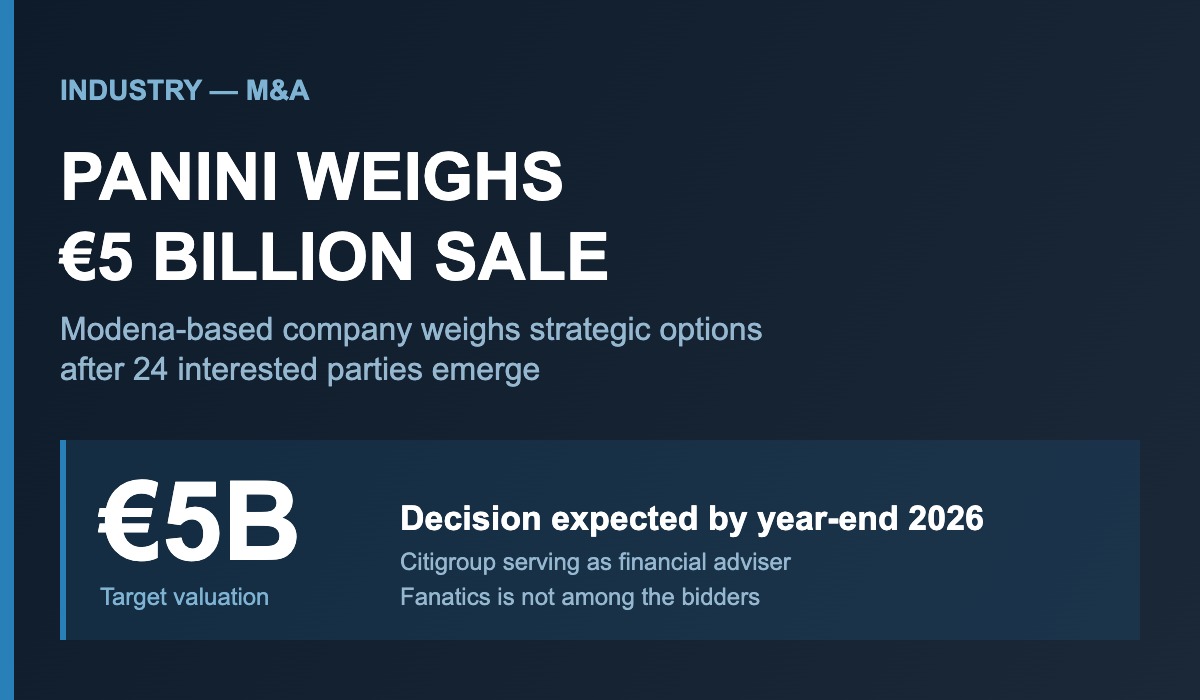Click the INDUSTRY category label
This screenshot has height=700, width=1200.
130,91
